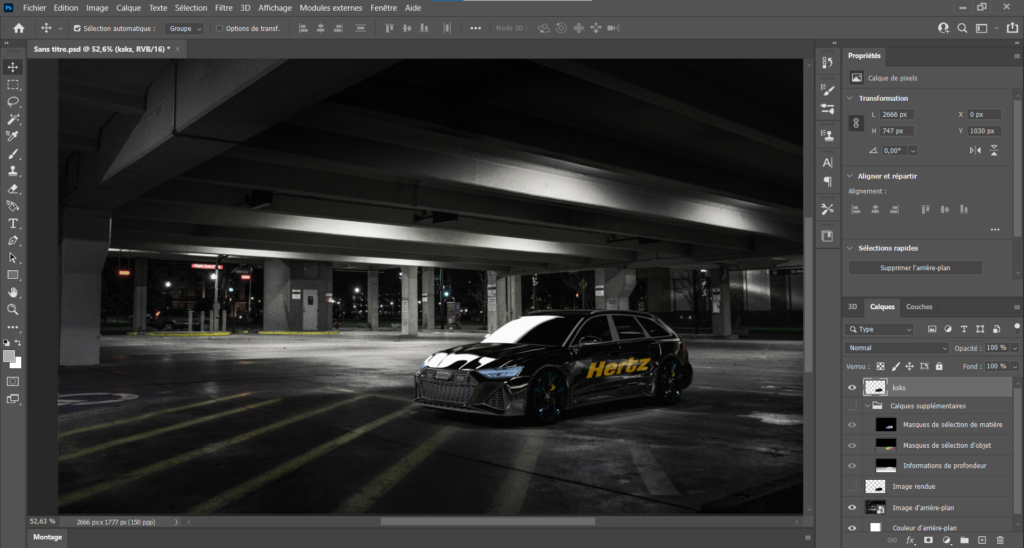Image resolution: width=1024 pixels, height=548 pixels.
Task: Select the Type tool
Action: tap(13, 223)
